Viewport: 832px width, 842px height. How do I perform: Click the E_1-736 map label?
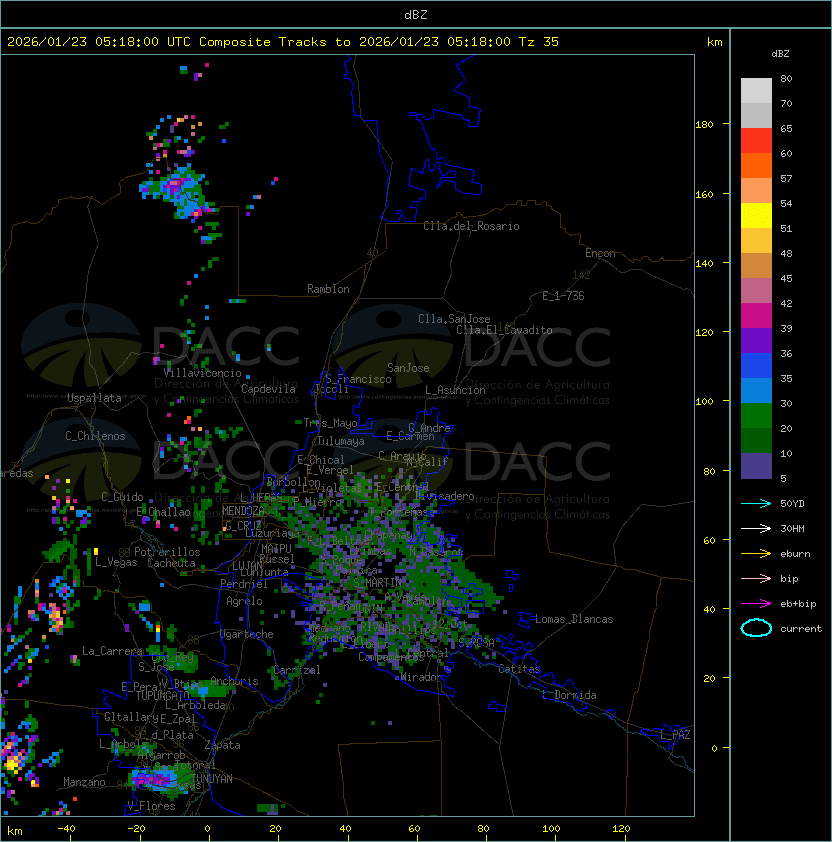tap(563, 296)
